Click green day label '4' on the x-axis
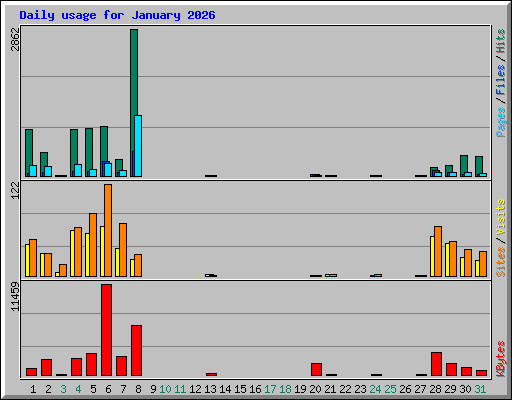Screen dimensions: 512x400 pos(78,389)
